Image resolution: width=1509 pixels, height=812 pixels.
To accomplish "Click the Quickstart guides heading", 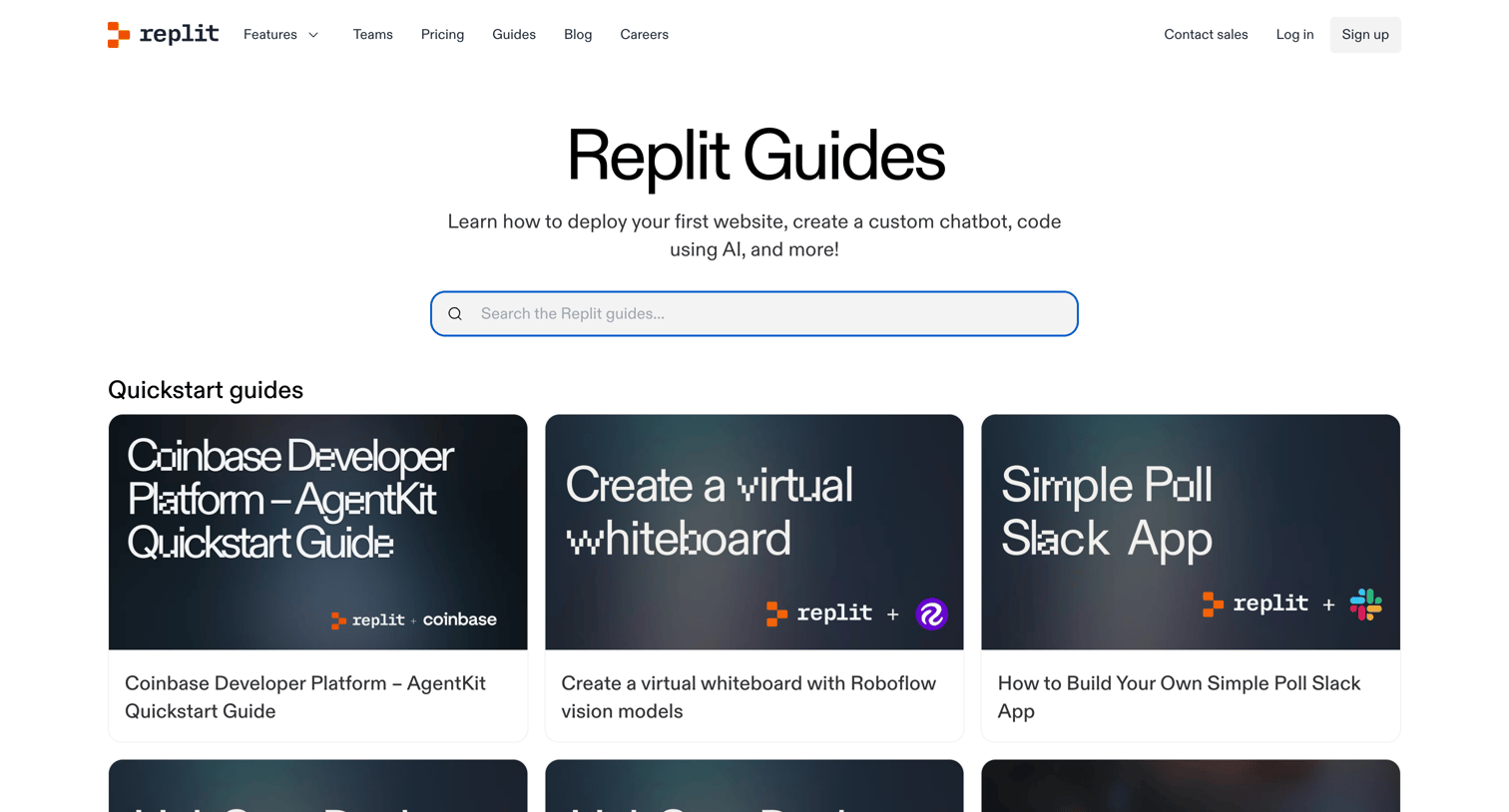I will tap(206, 390).
